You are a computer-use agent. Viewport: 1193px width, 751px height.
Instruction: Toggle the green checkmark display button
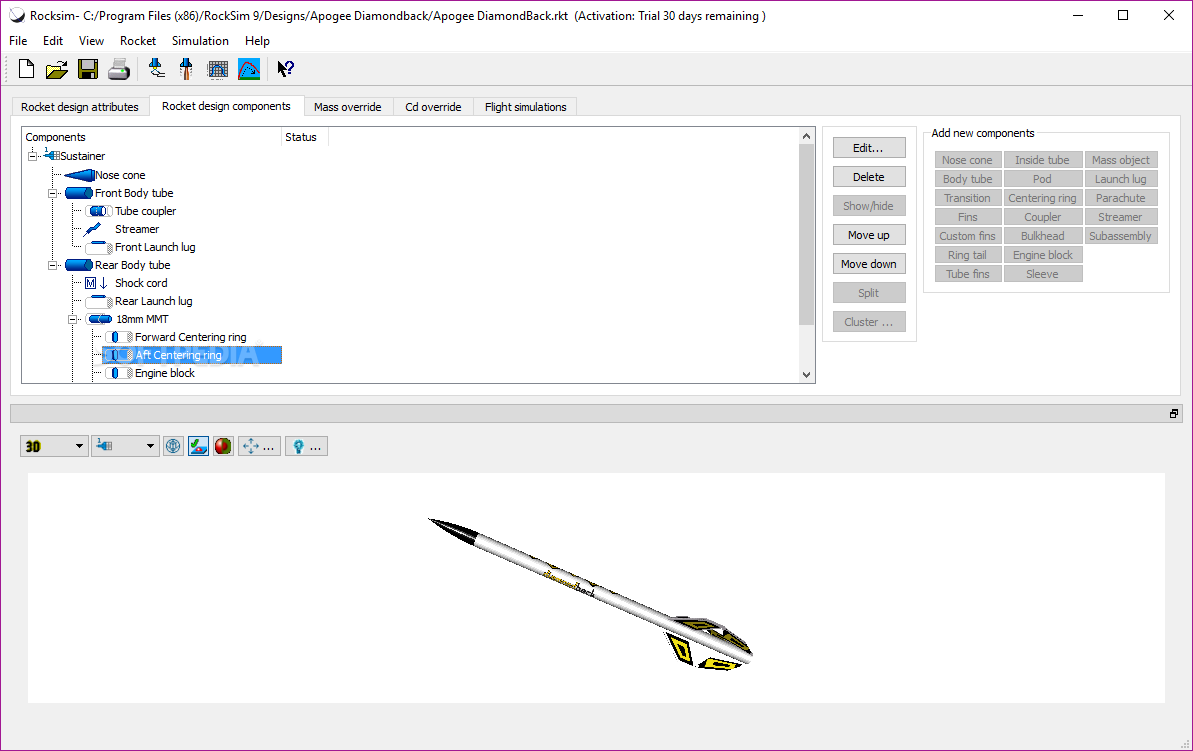199,447
